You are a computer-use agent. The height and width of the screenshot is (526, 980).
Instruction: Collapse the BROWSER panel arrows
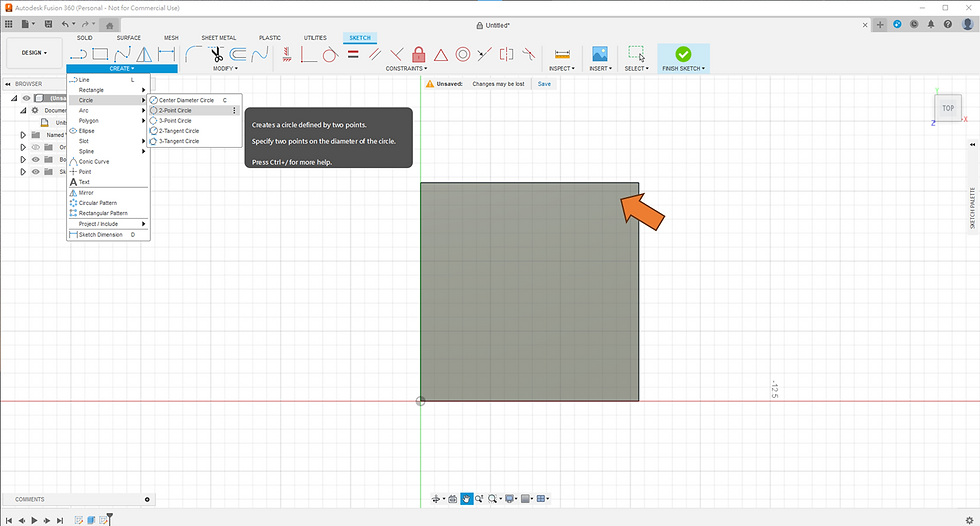click(x=8, y=84)
